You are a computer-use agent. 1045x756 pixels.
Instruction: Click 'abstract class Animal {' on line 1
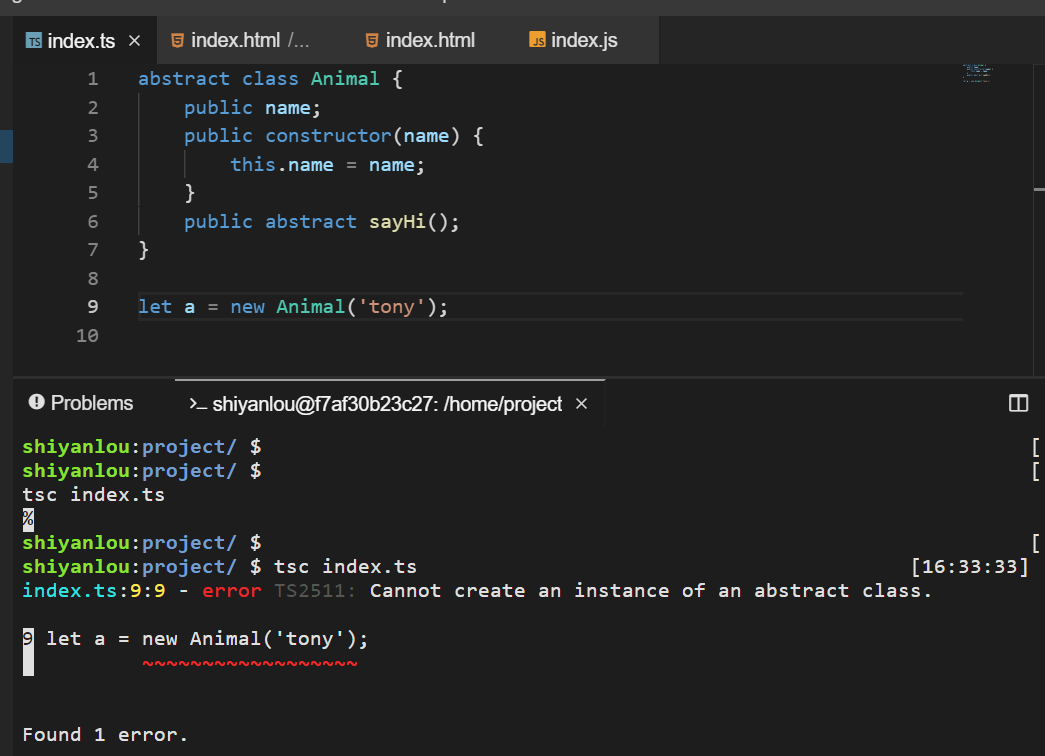270,79
